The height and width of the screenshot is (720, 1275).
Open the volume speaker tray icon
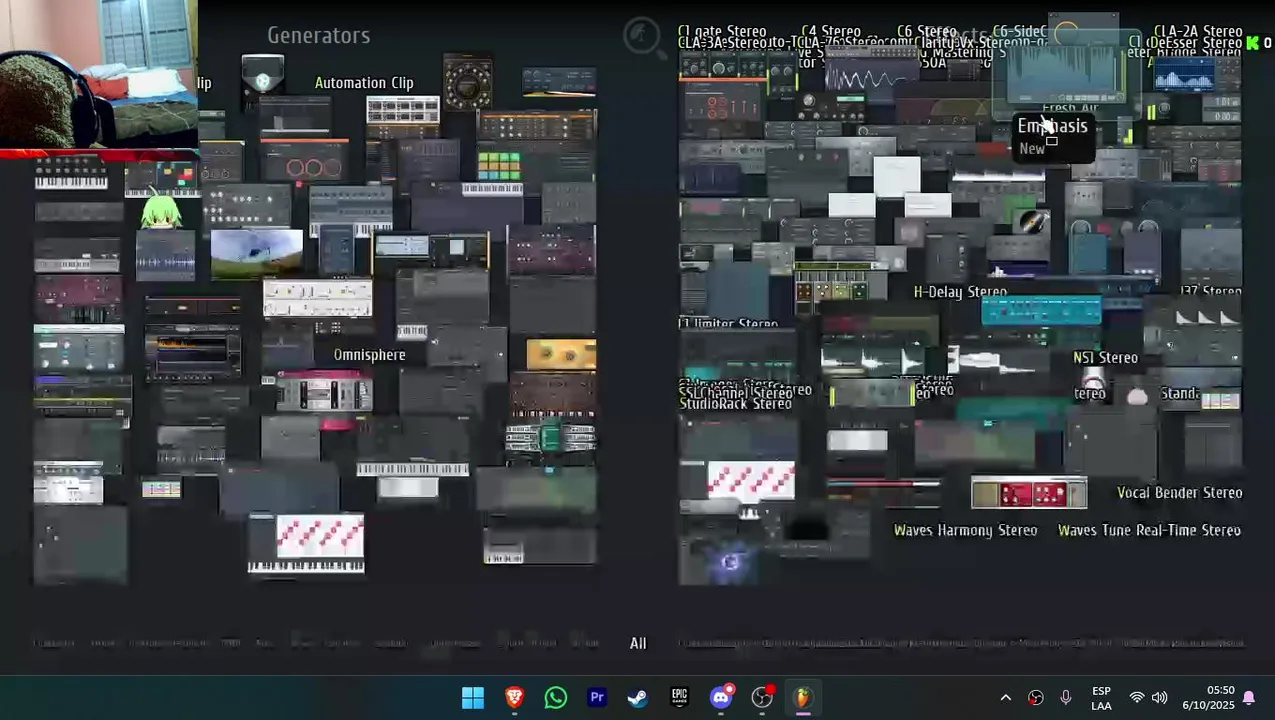pyautogui.click(x=1159, y=698)
